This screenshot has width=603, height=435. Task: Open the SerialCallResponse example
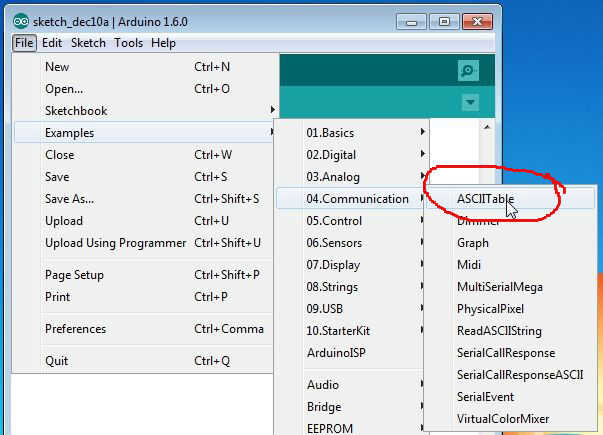(x=510, y=353)
